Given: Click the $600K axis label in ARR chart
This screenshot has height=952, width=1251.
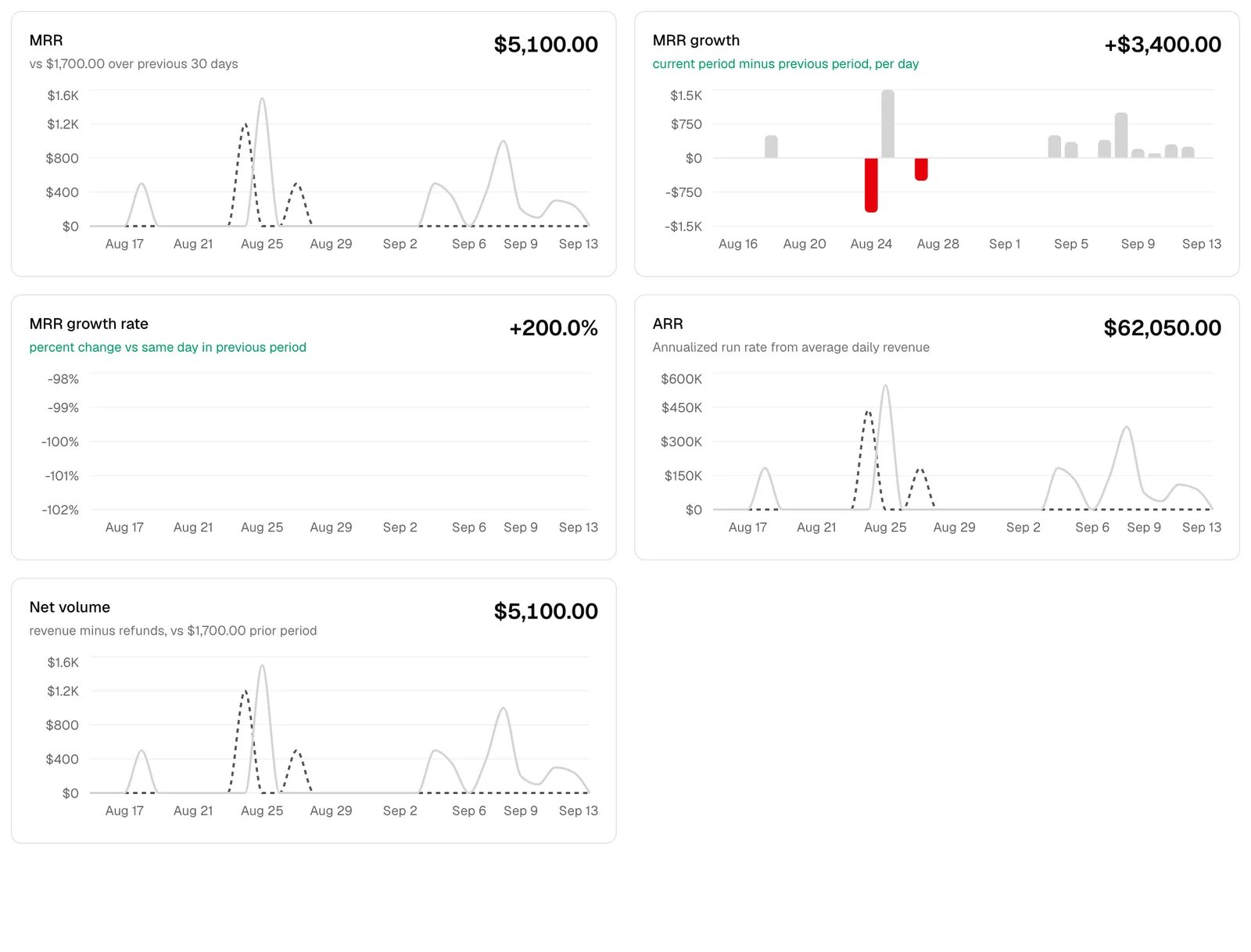Looking at the screenshot, I should coord(682,379).
